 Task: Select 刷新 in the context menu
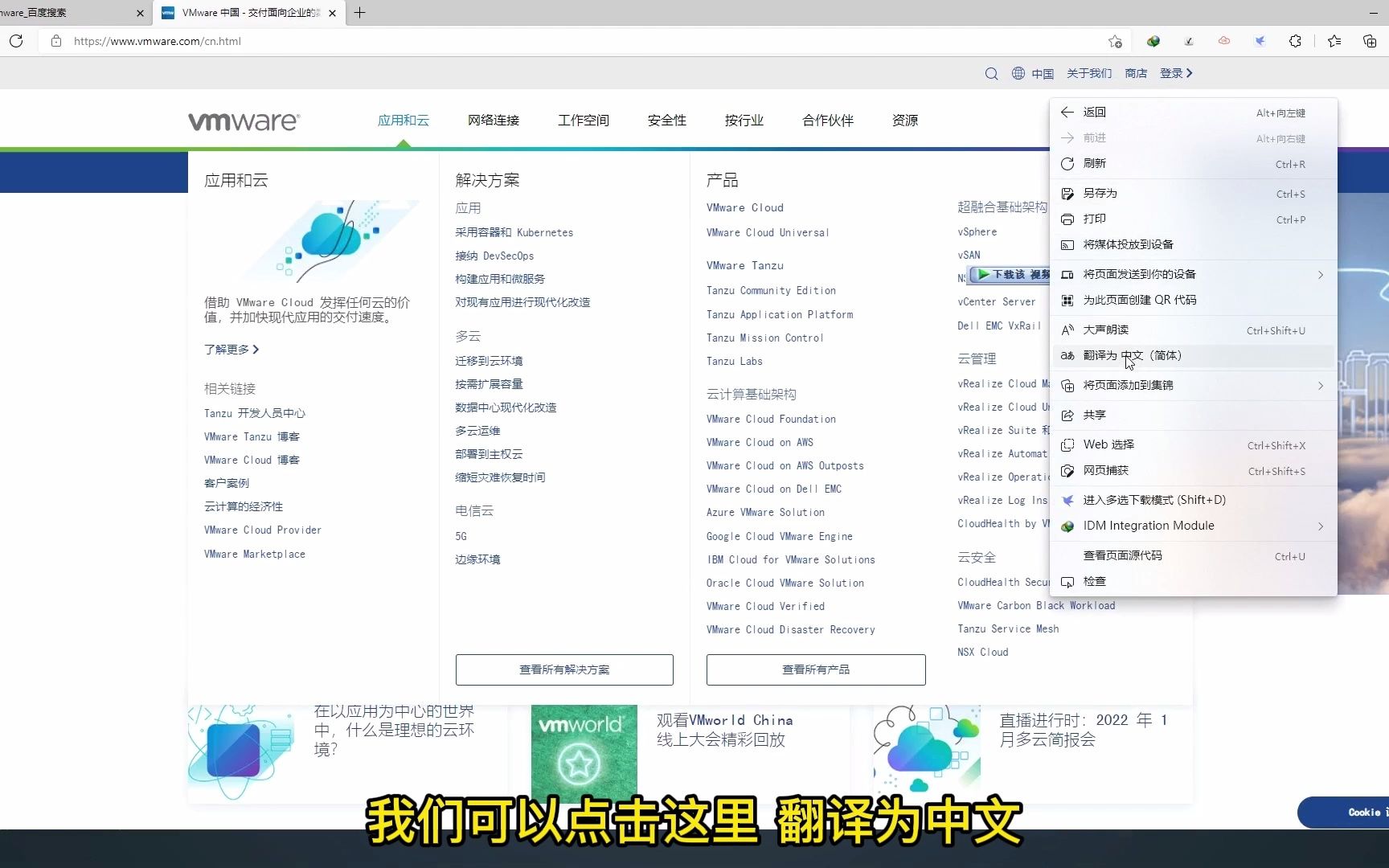click(x=1193, y=164)
